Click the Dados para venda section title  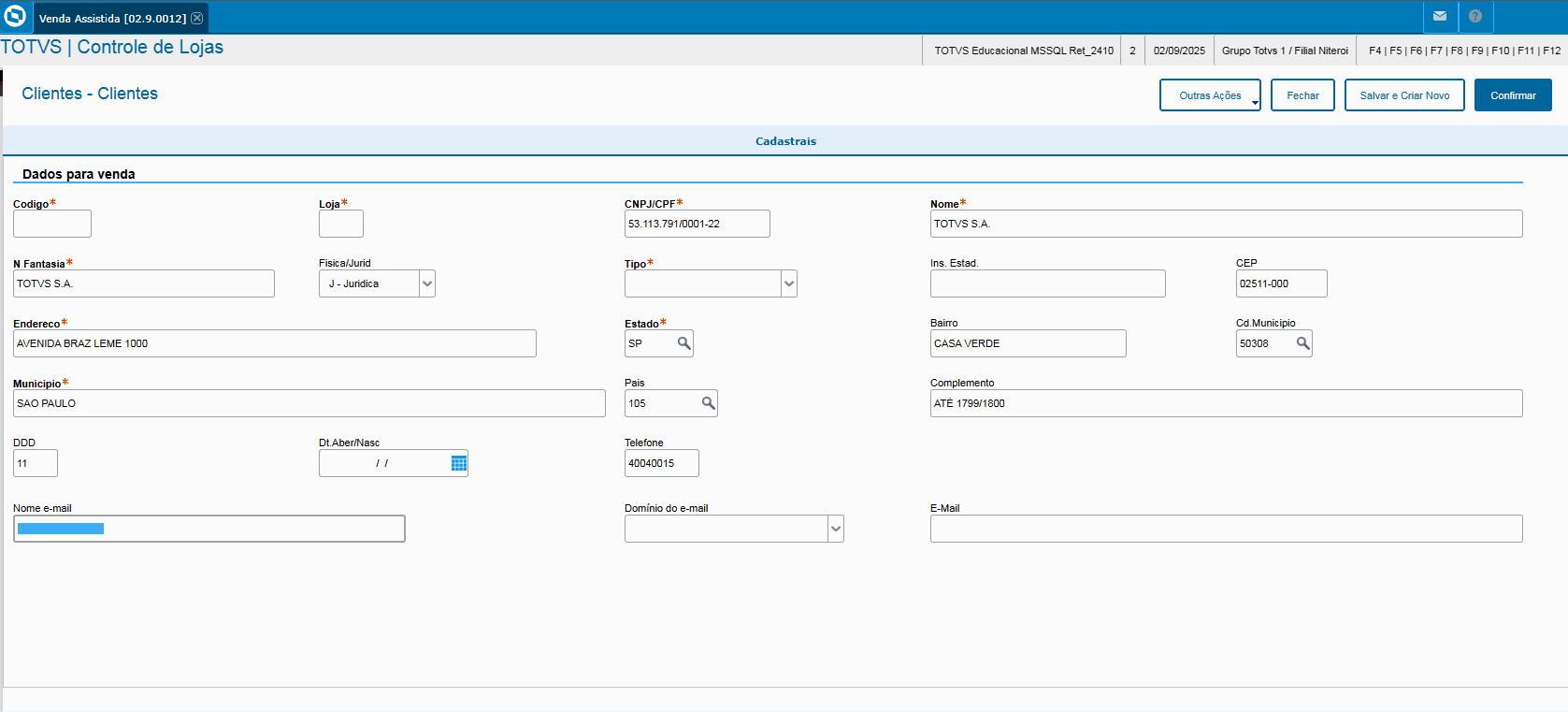(79, 174)
